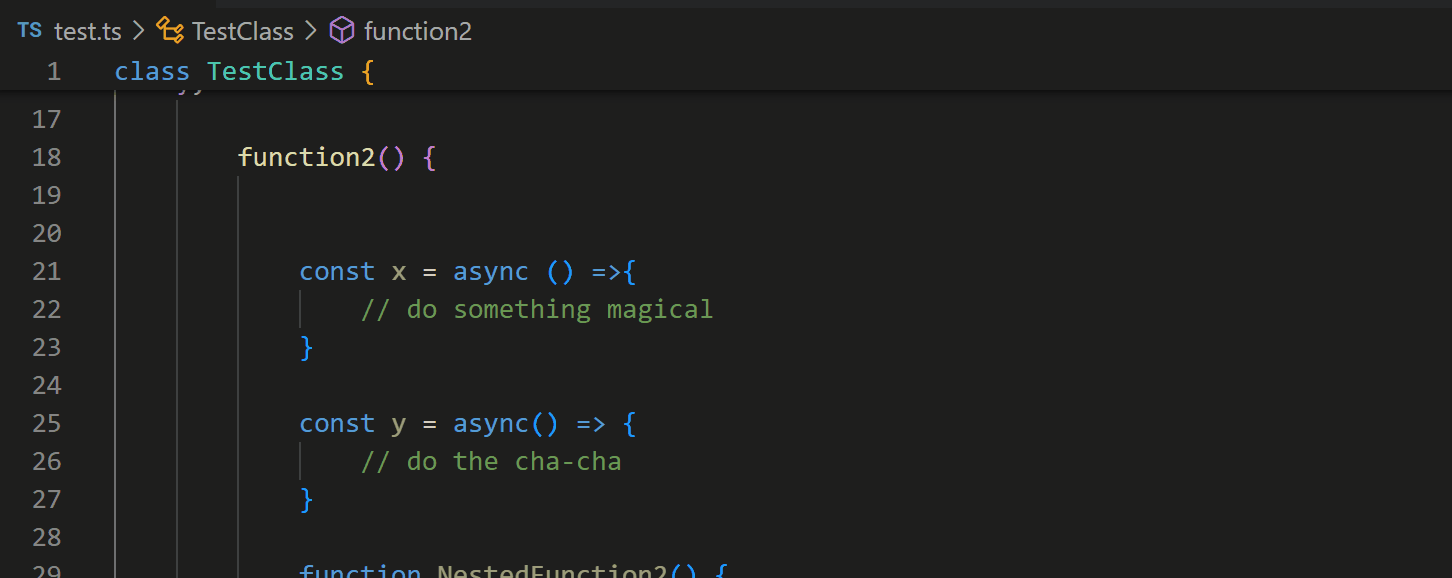Screen dimensions: 1452x578
Task: Click the function2 breadcrumb label
Action: [x=418, y=31]
